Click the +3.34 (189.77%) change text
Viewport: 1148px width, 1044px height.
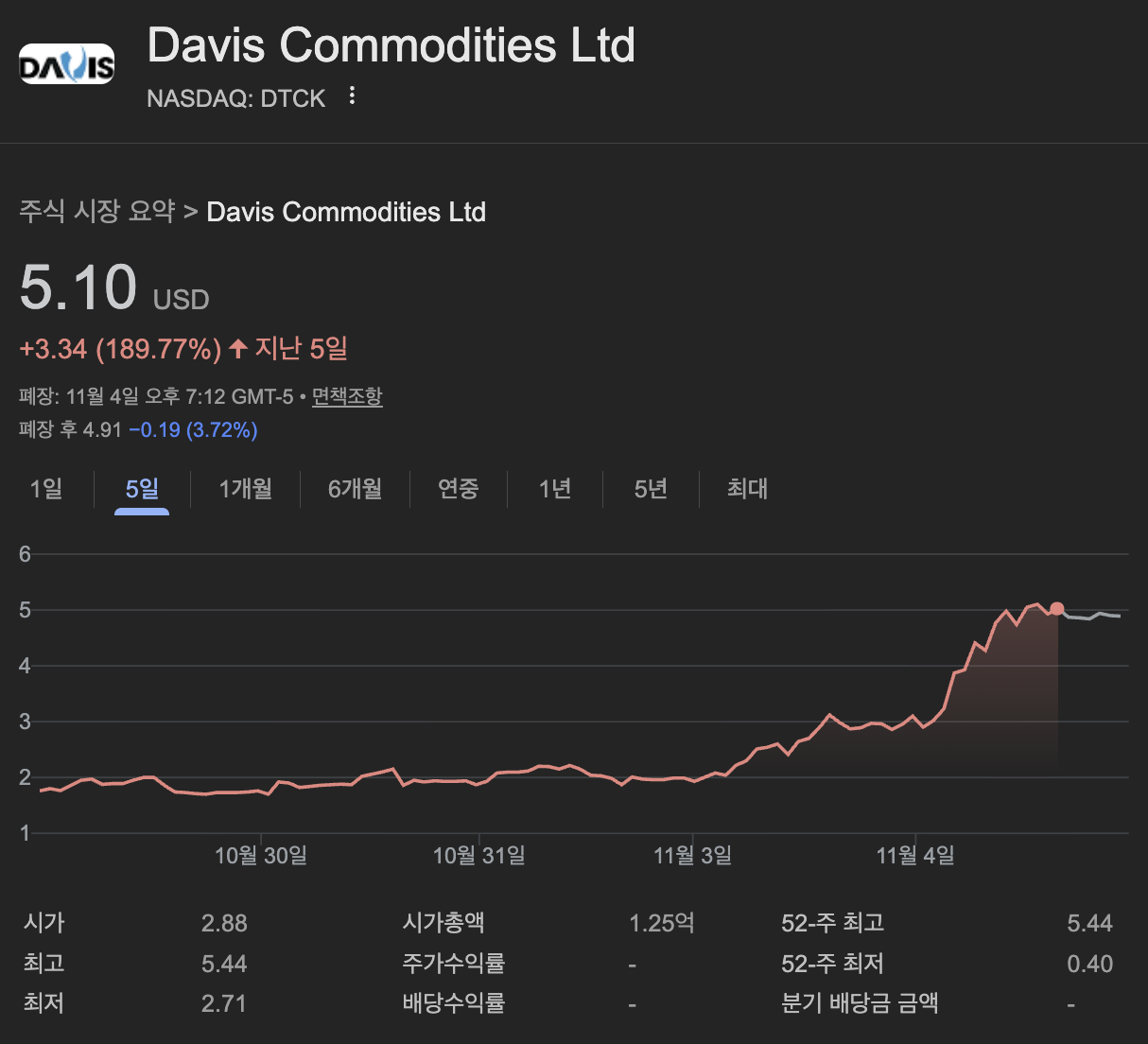click(x=120, y=349)
